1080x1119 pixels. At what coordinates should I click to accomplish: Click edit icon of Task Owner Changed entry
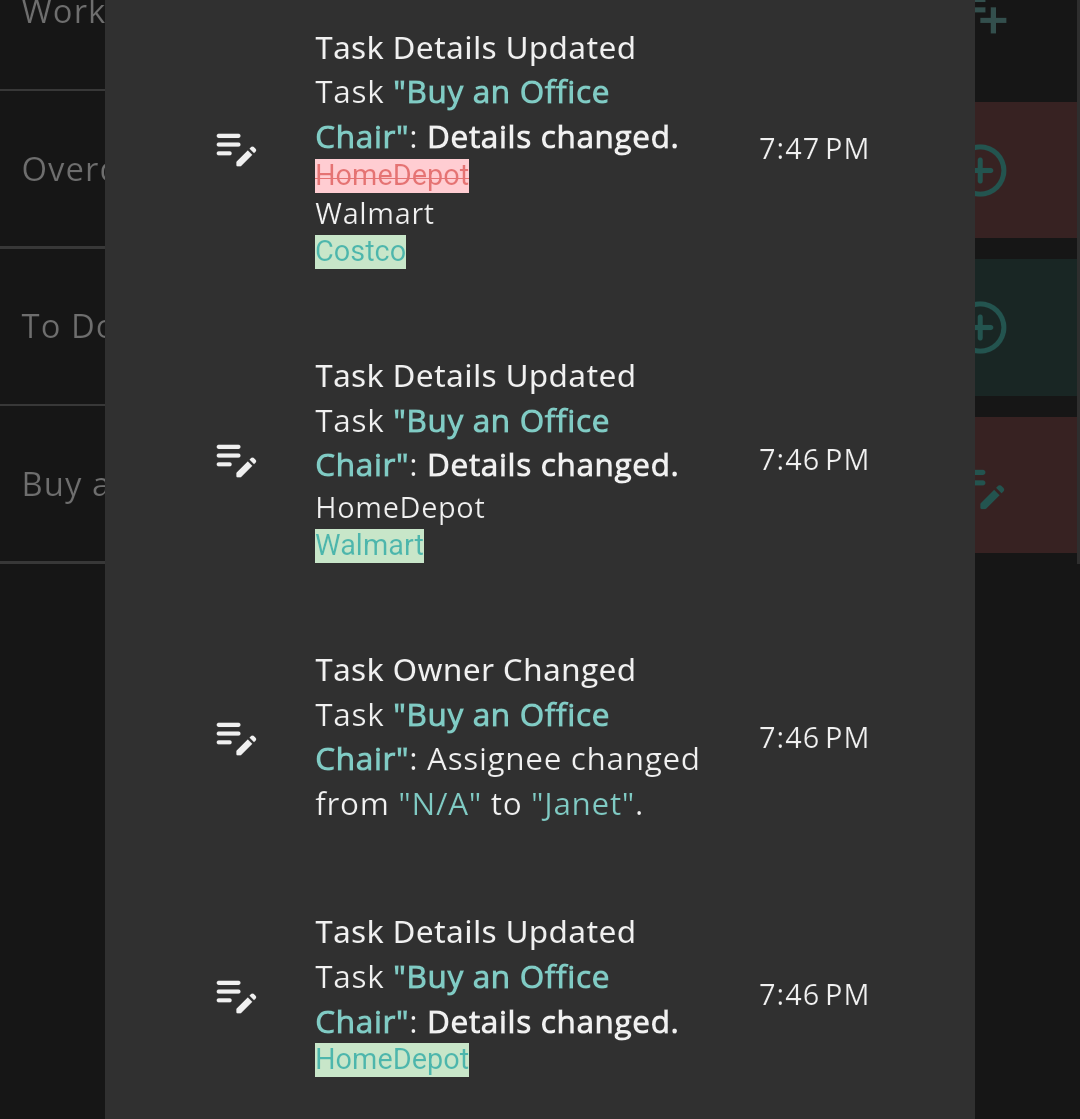click(236, 738)
